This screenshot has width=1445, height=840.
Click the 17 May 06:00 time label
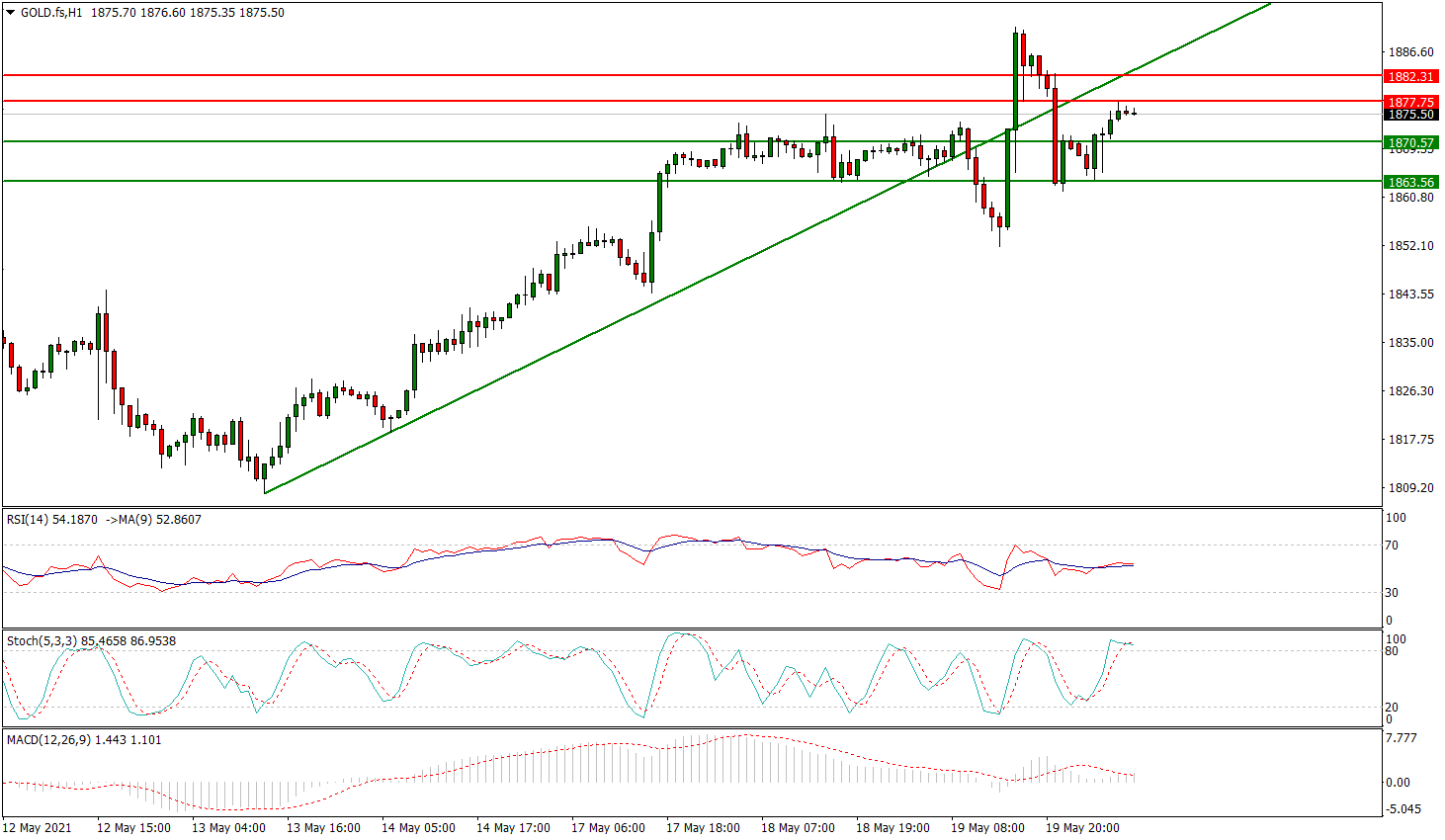(x=608, y=828)
